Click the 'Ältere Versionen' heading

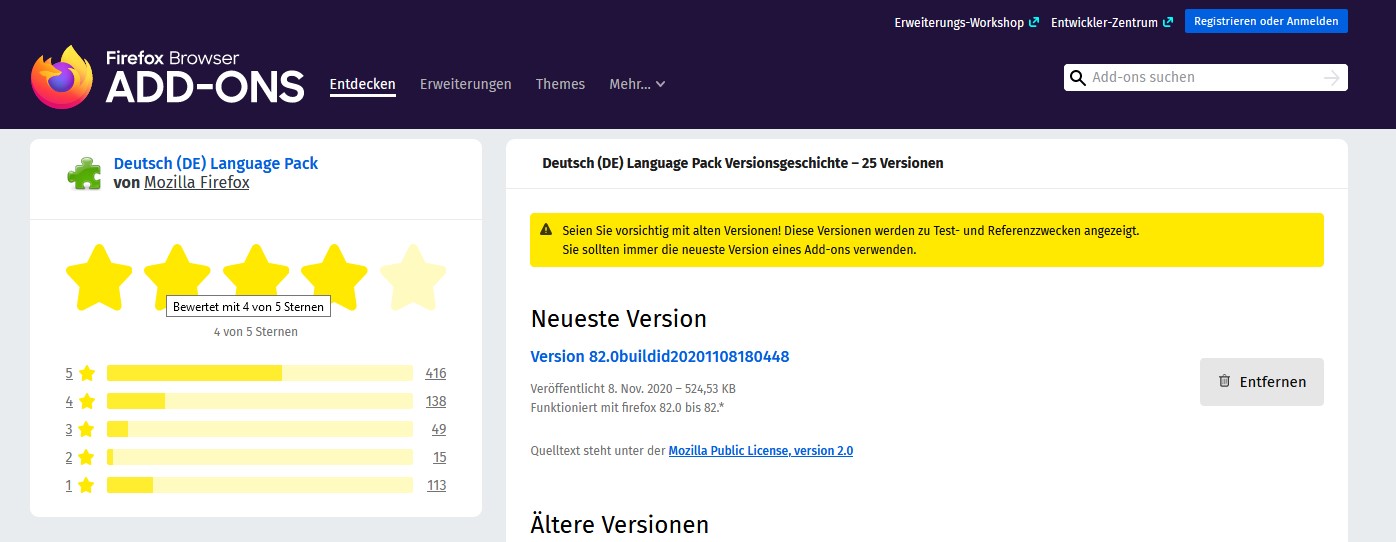coord(620,525)
